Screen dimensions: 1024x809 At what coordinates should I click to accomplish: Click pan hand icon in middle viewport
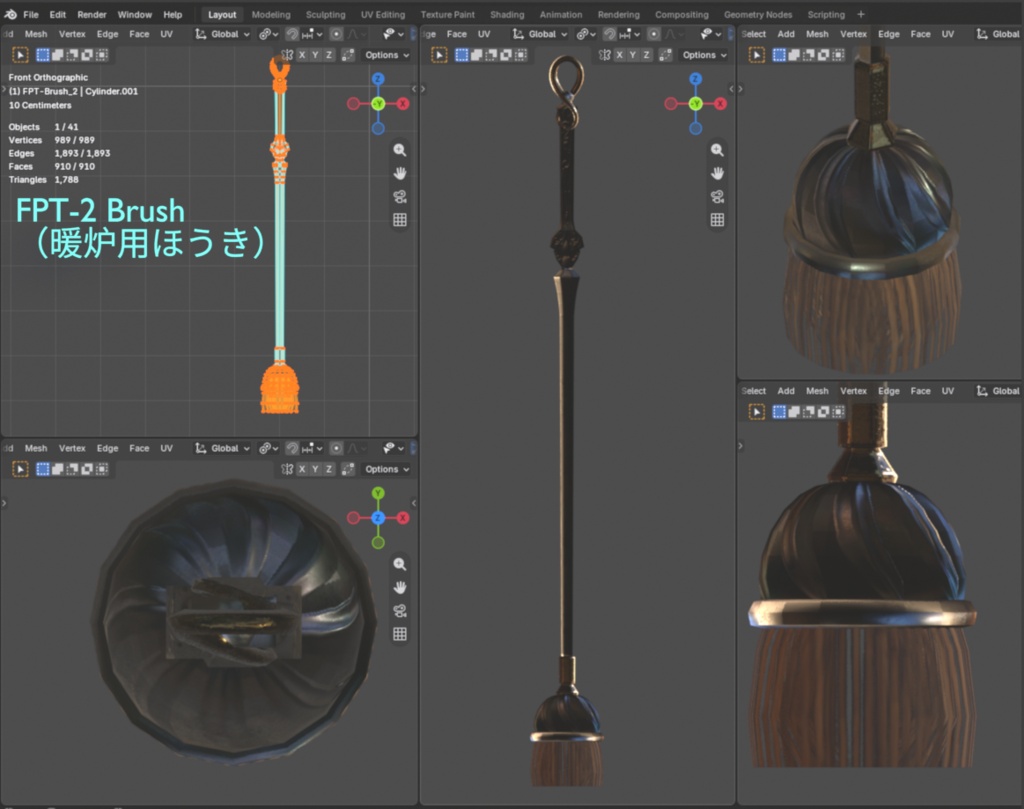[717, 173]
